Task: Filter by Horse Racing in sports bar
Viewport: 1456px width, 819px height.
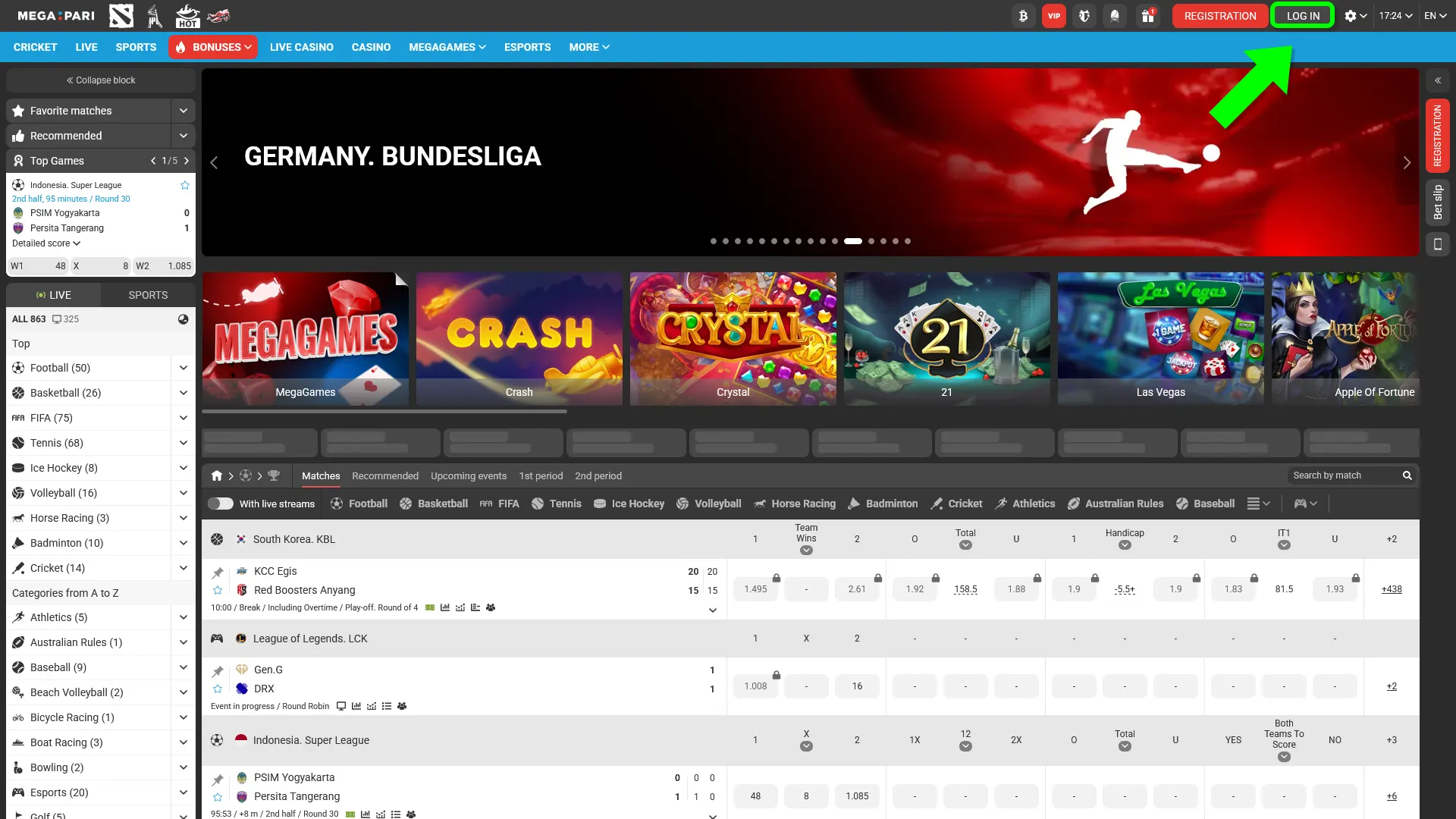Action: tap(795, 504)
